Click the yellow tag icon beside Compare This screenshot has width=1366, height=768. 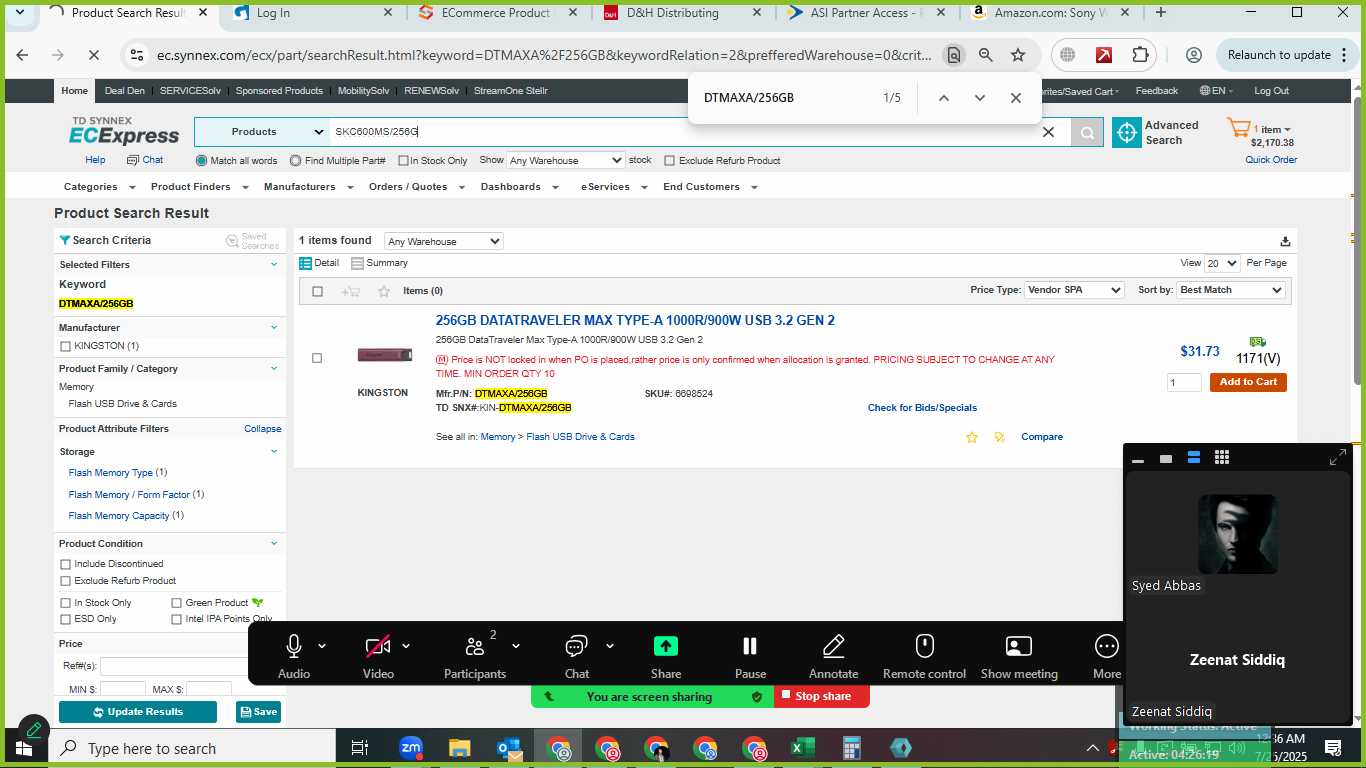(999, 437)
